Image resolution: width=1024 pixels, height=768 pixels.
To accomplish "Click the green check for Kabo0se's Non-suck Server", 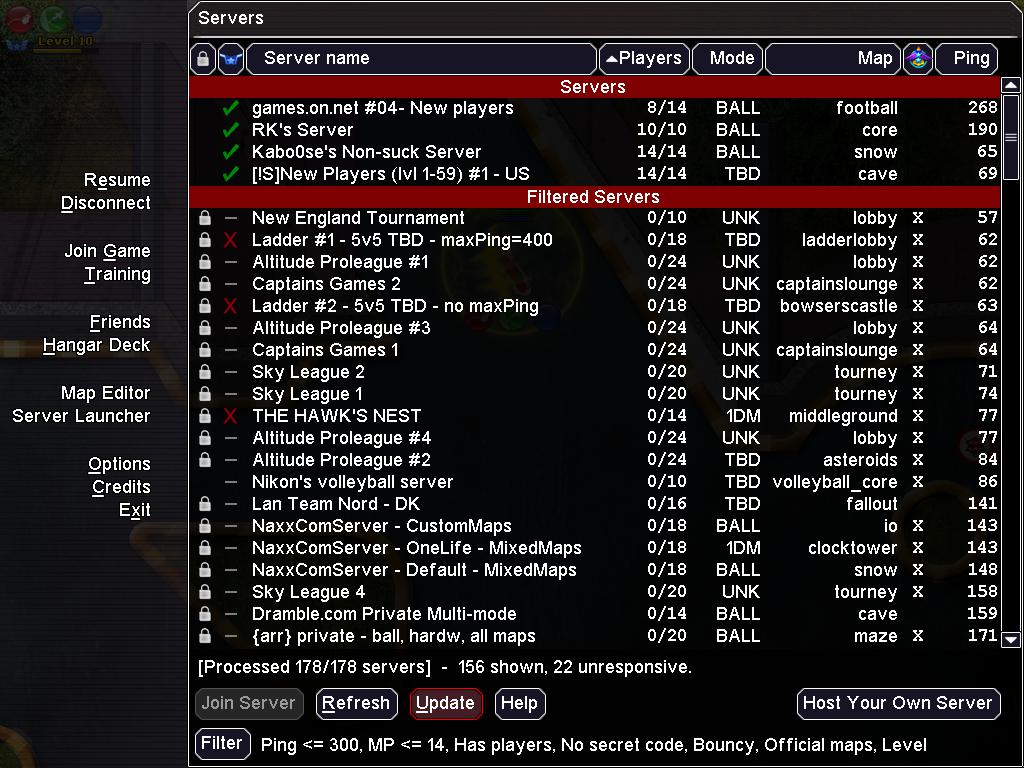I will click(230, 152).
